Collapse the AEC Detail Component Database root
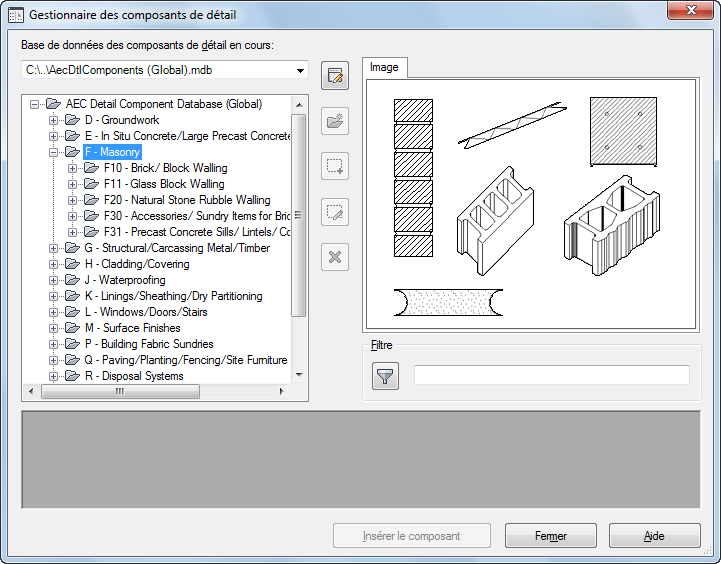721x564 pixels. coord(34,104)
